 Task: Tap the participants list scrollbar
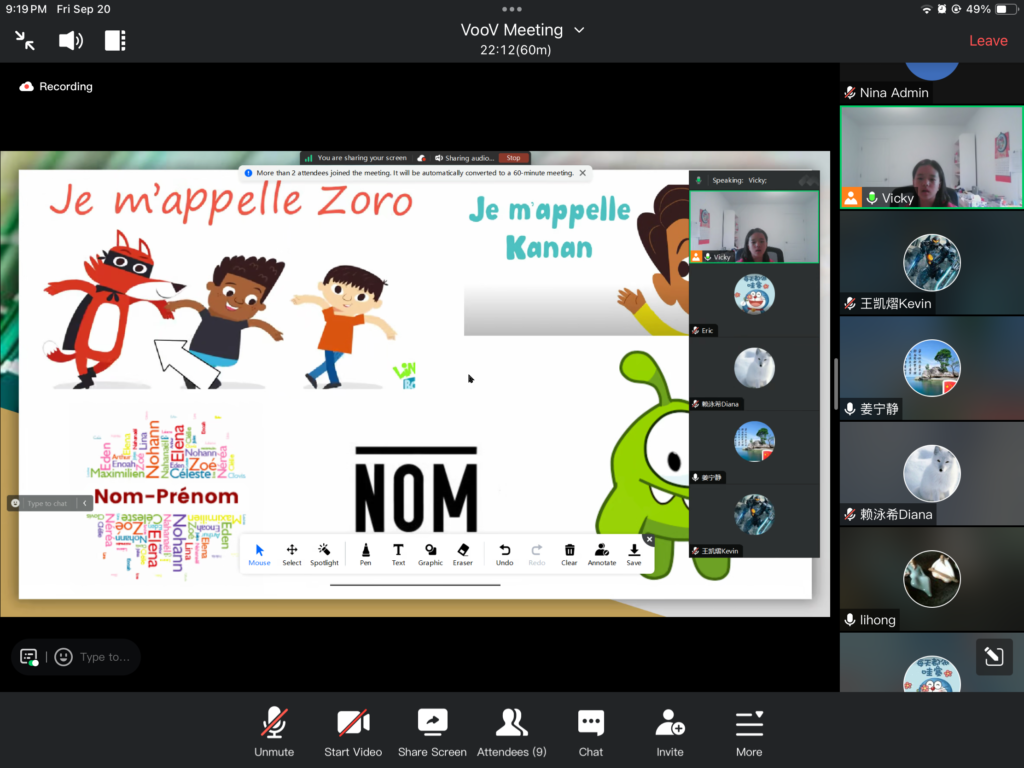tap(836, 384)
